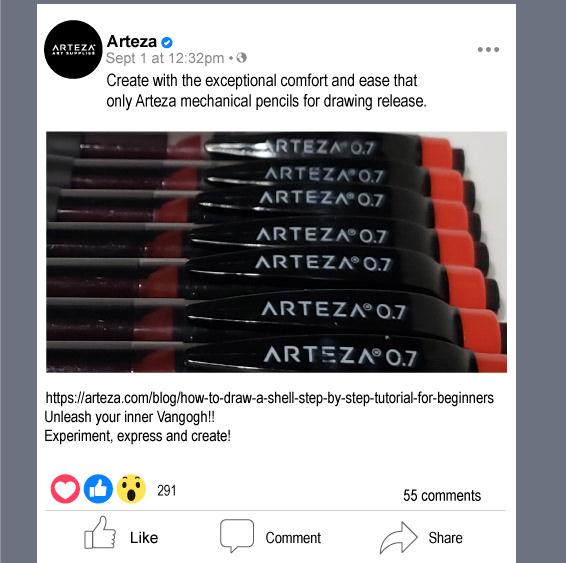Open the arteza.com shell drawing tutorial link

(x=269, y=398)
